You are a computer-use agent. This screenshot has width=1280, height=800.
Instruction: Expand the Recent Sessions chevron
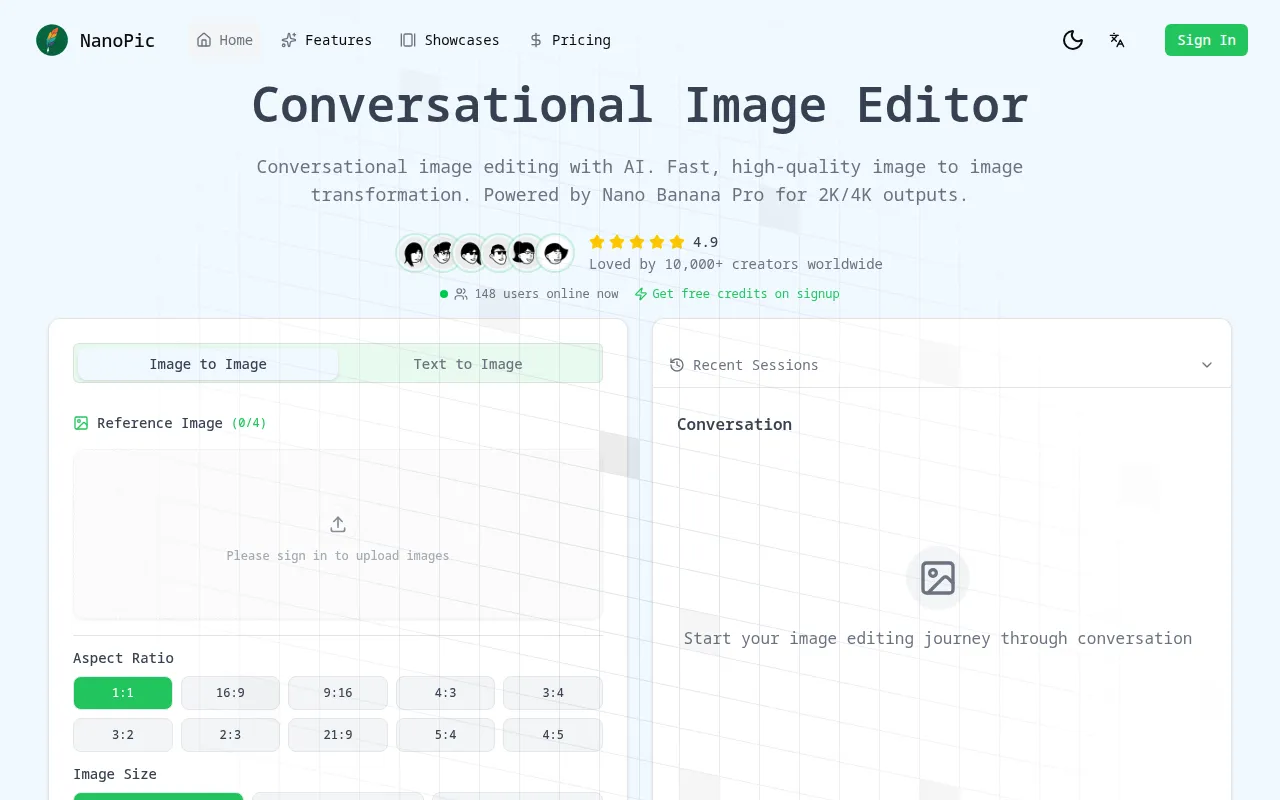click(x=1207, y=365)
